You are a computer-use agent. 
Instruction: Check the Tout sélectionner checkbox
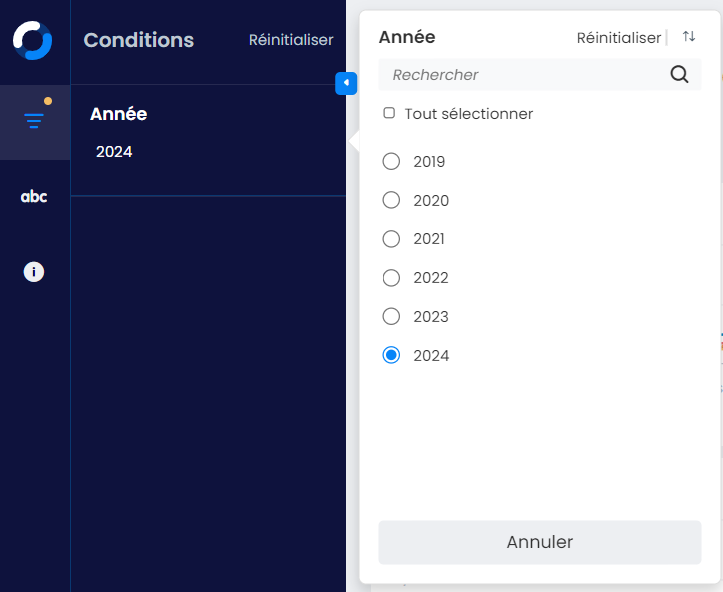pyautogui.click(x=389, y=113)
